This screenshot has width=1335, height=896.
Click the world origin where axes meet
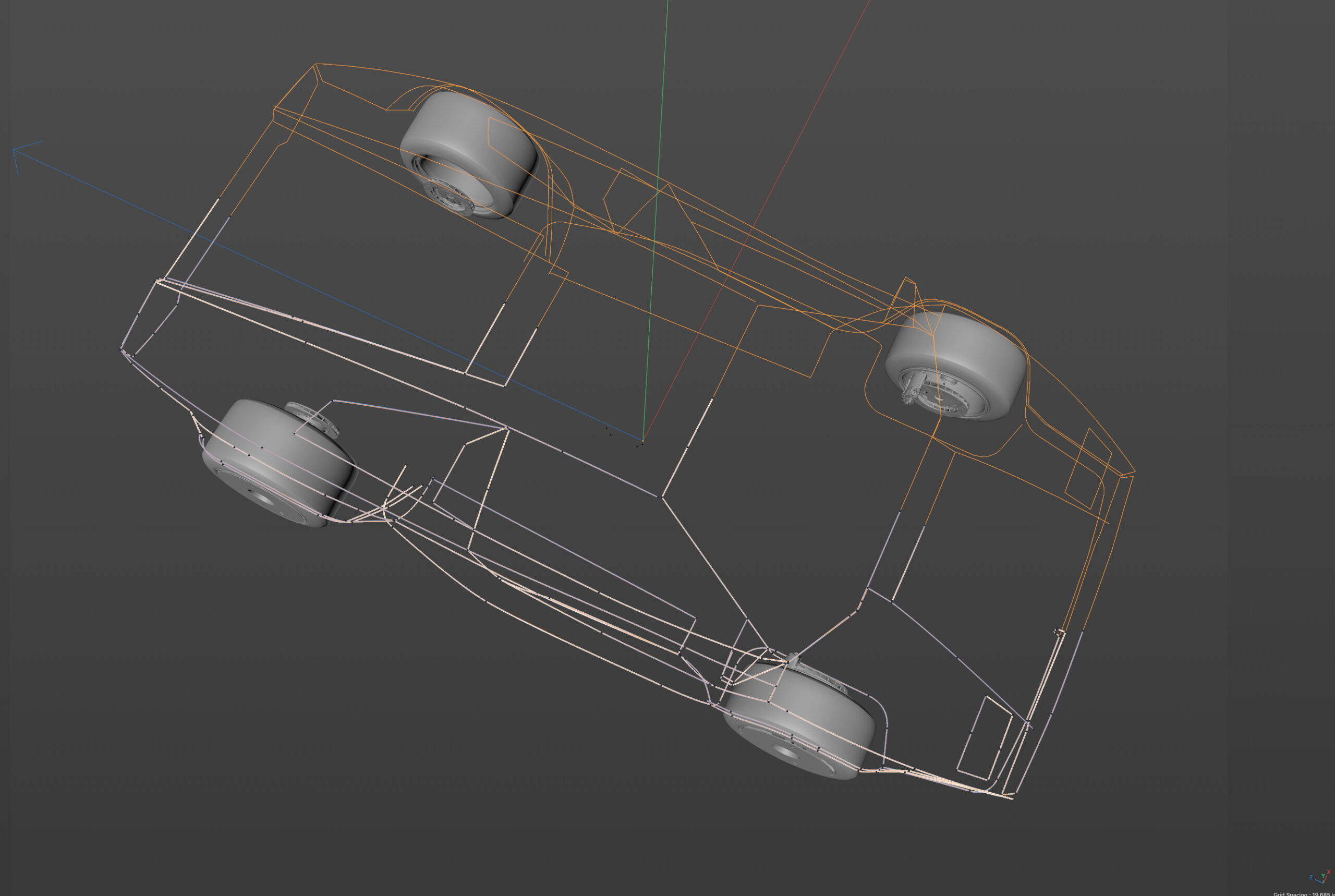point(642,442)
